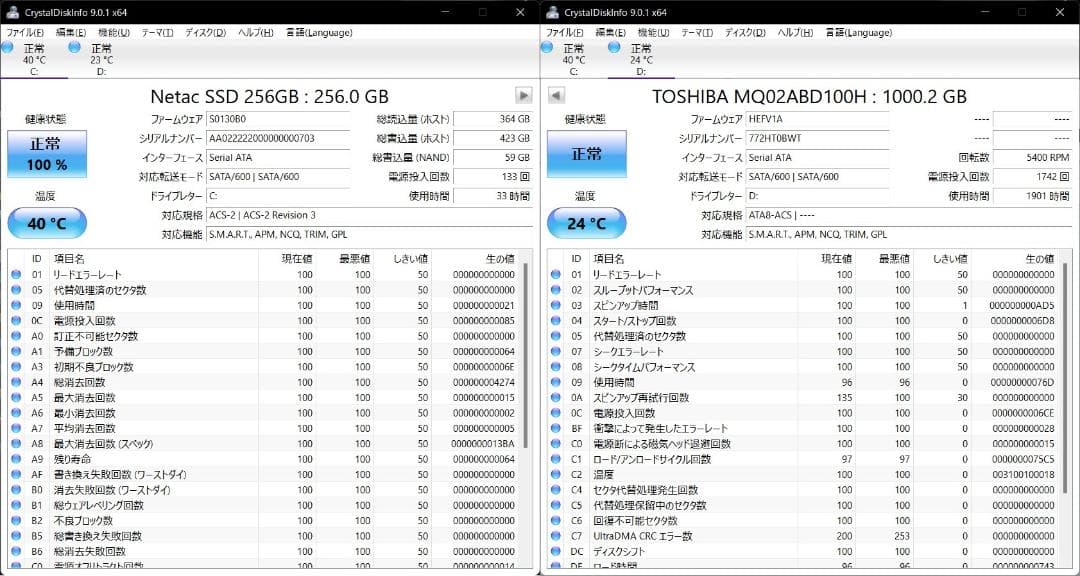Click status icon for UltraDMA CRC エラー数 row

point(556,535)
